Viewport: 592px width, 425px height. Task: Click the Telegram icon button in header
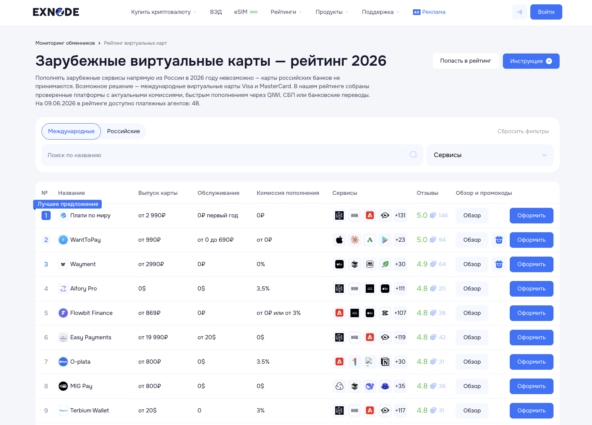pos(520,12)
